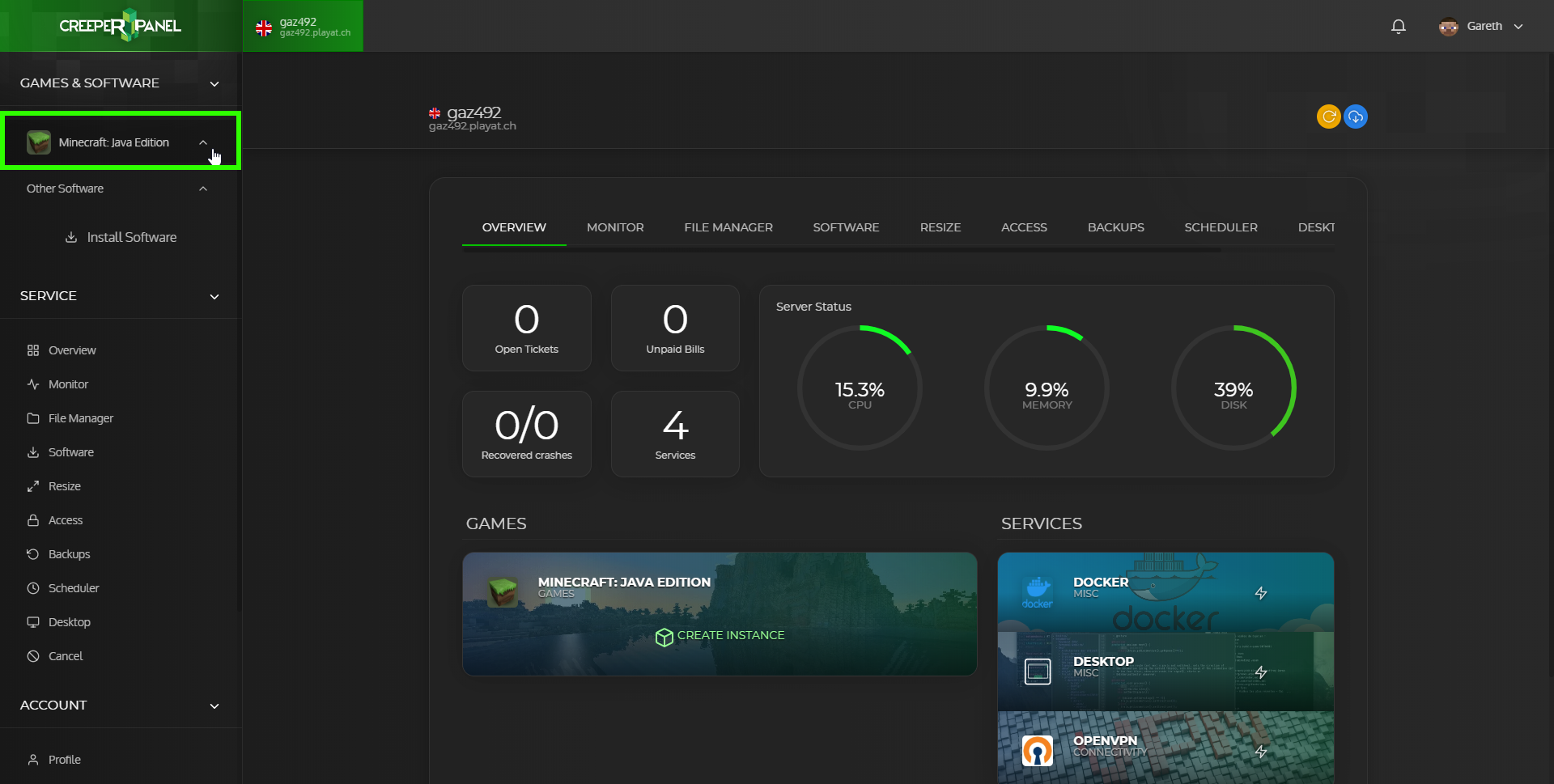Viewport: 1554px width, 784px height.
Task: Click the lightning bolt on Desktop card
Action: (1260, 672)
